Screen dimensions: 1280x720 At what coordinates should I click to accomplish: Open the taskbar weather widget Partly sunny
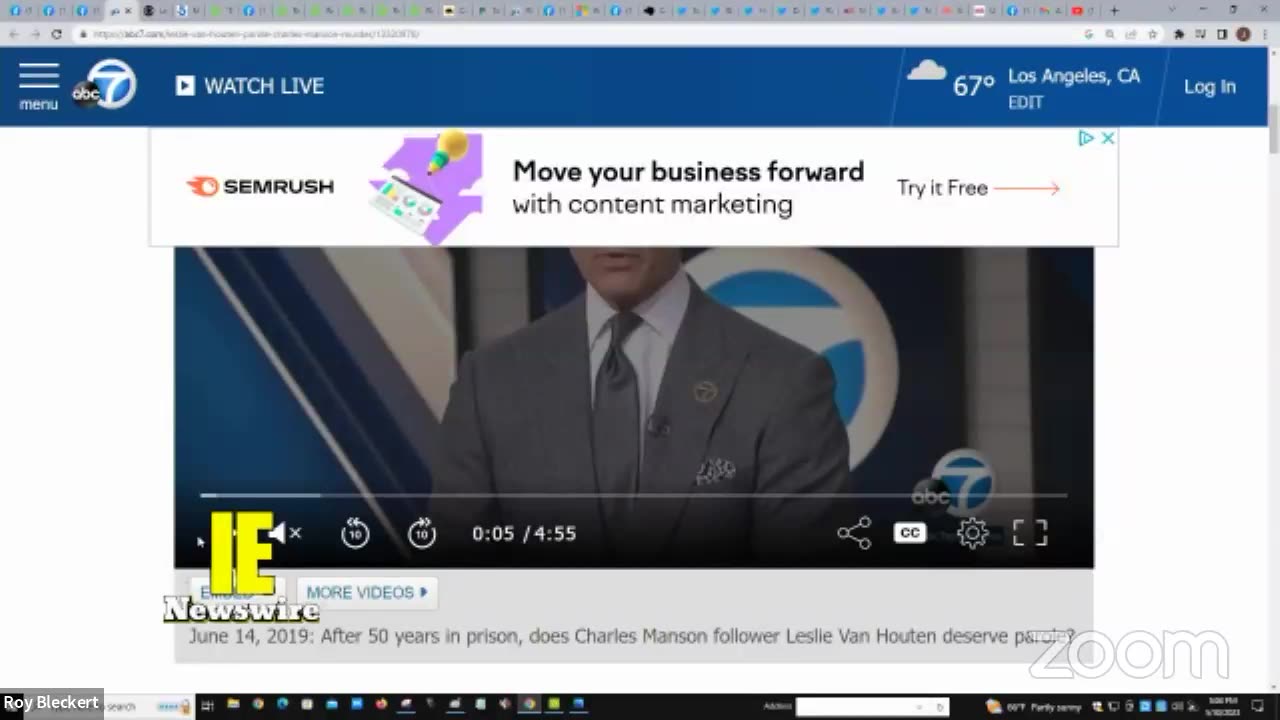coord(1033,706)
